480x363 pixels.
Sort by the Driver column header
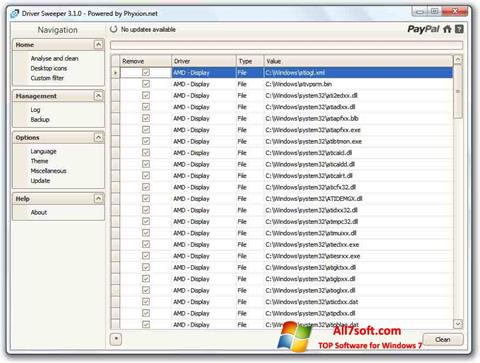coord(204,61)
